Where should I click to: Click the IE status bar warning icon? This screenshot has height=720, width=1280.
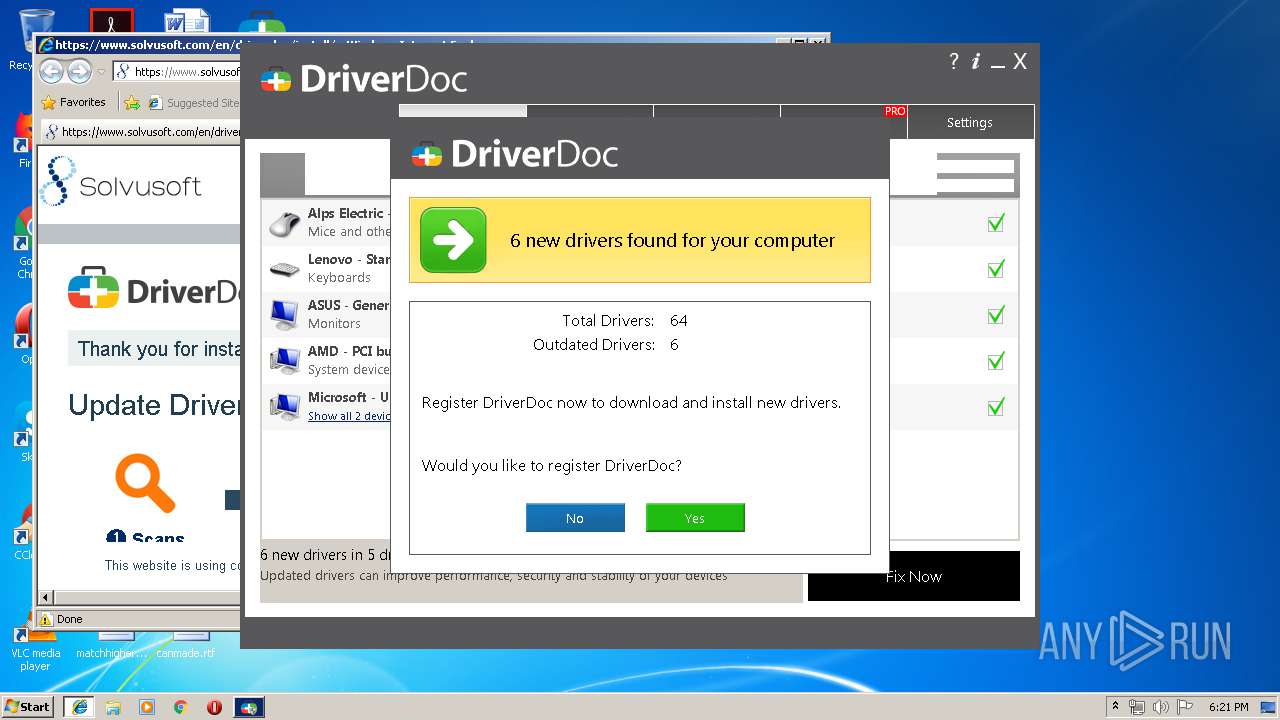[x=45, y=619]
